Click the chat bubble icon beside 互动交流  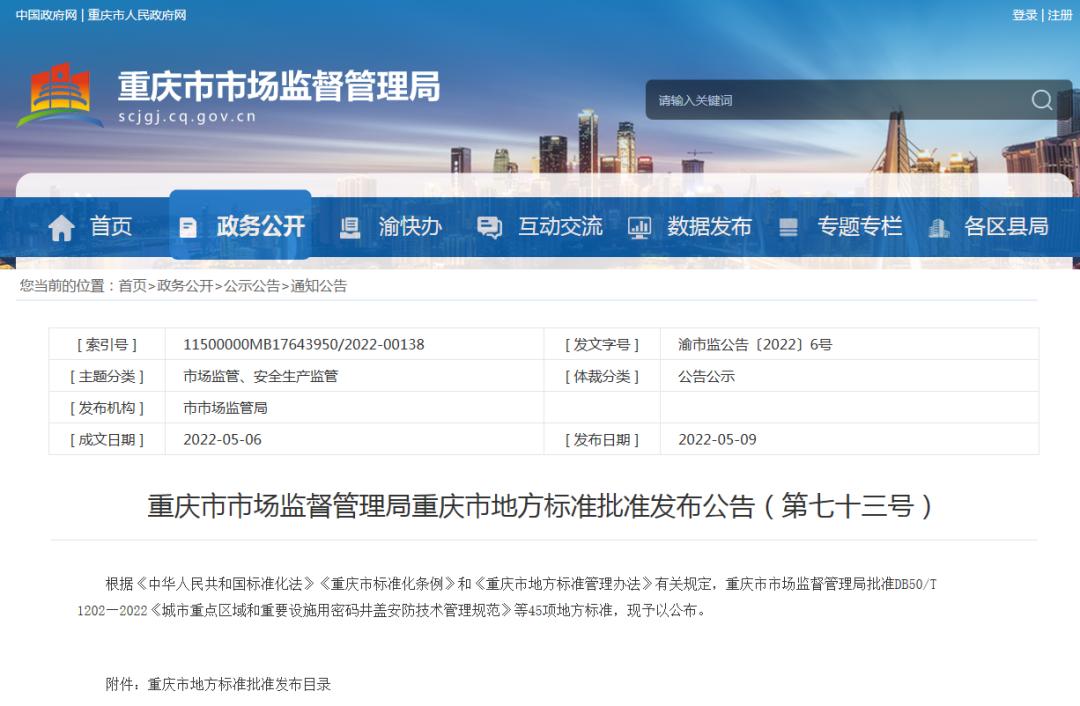[x=490, y=227]
